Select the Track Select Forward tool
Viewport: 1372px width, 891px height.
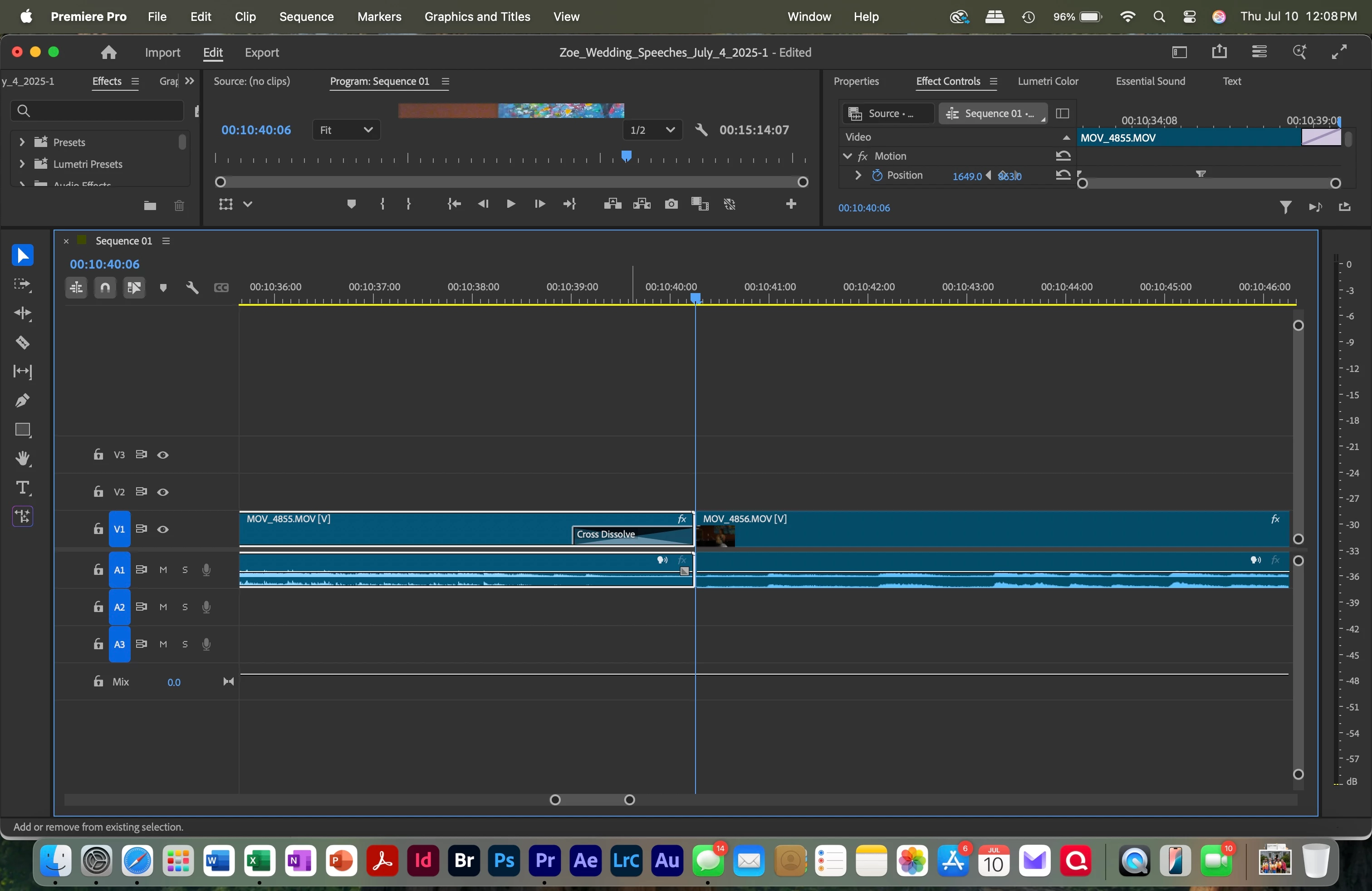[23, 285]
